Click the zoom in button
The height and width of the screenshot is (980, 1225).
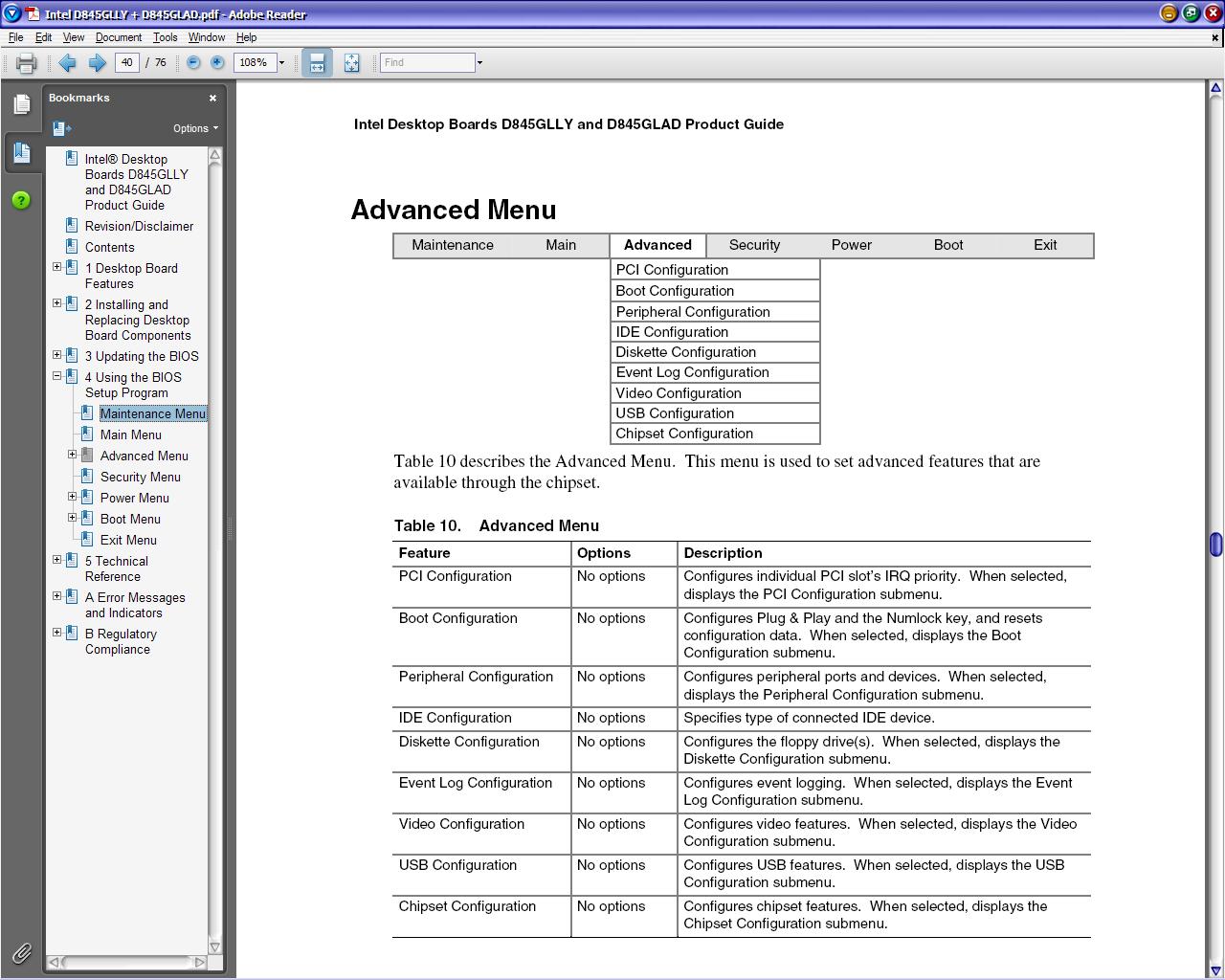[217, 62]
